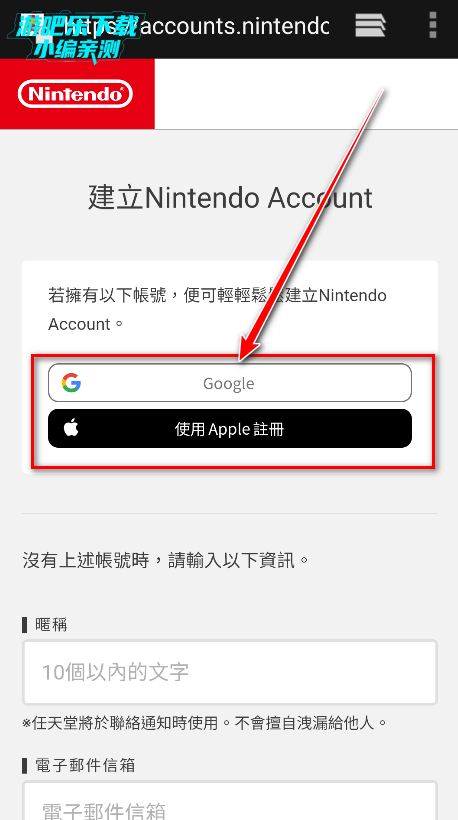Focus the 10個以內的文字 nickname field
The image size is (458, 820).
click(230, 672)
